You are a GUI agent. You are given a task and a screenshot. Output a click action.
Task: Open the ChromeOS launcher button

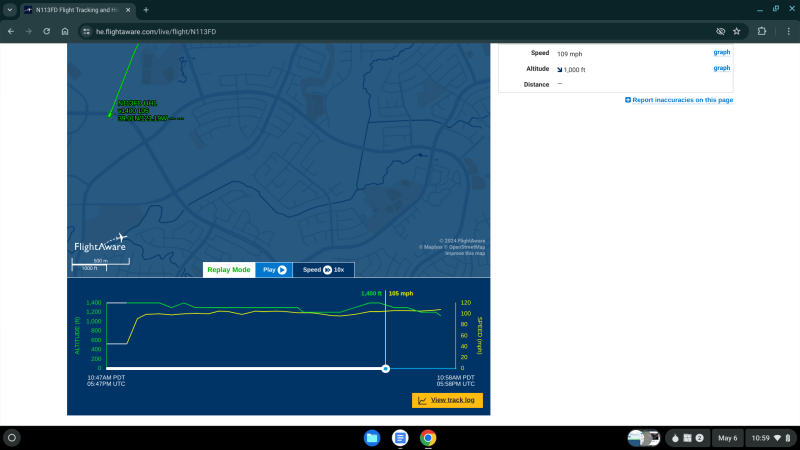pos(12,438)
